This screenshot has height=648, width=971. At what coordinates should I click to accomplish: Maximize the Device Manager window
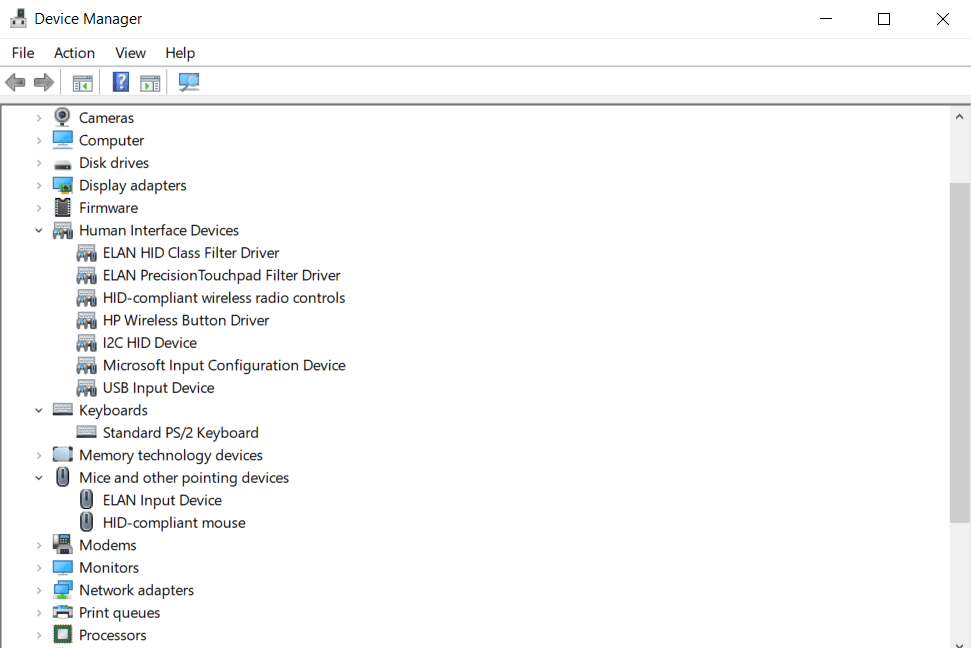point(884,19)
